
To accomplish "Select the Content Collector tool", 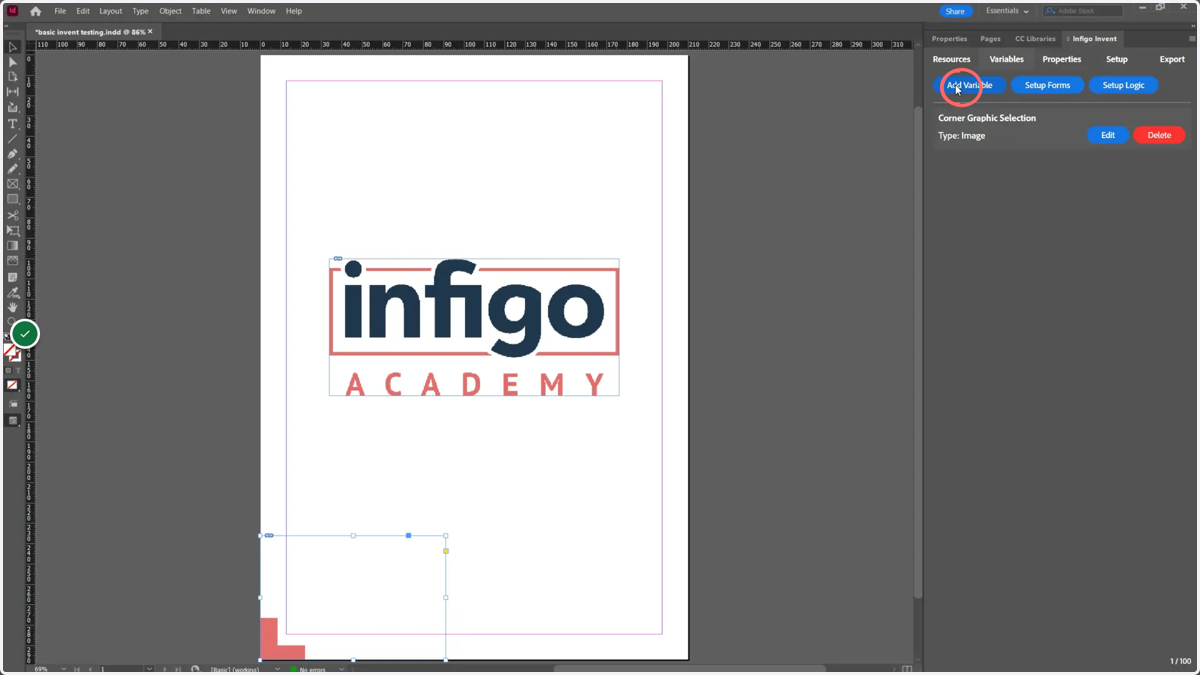I will click(13, 108).
